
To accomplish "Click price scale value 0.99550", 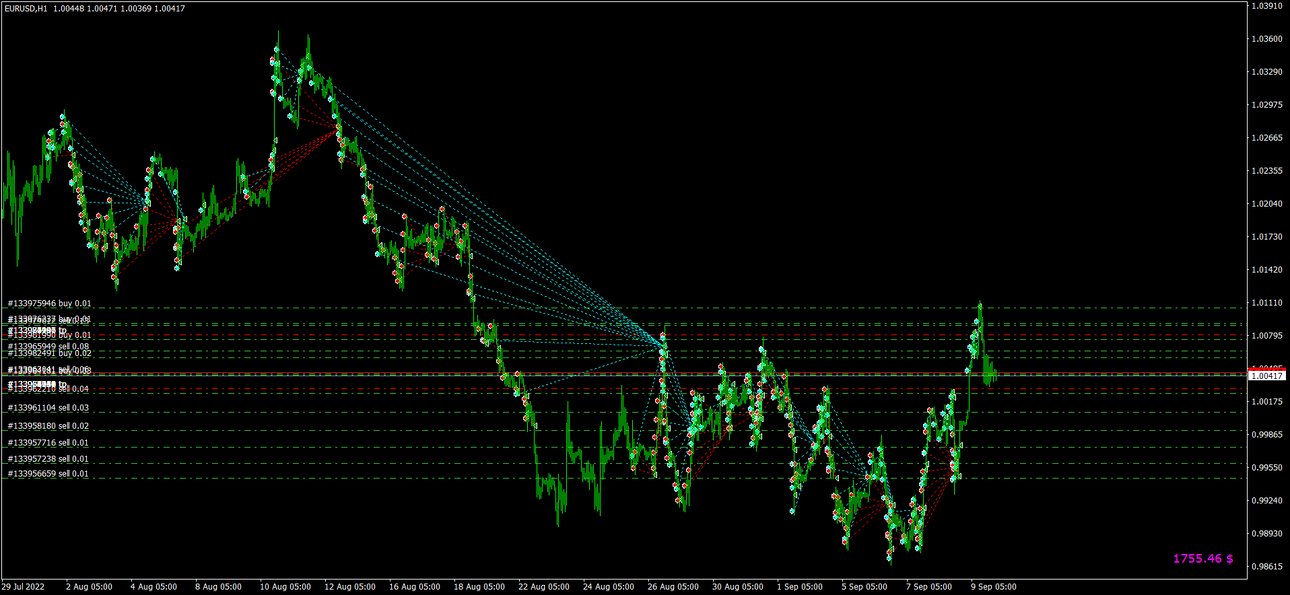I will [x=1268, y=468].
